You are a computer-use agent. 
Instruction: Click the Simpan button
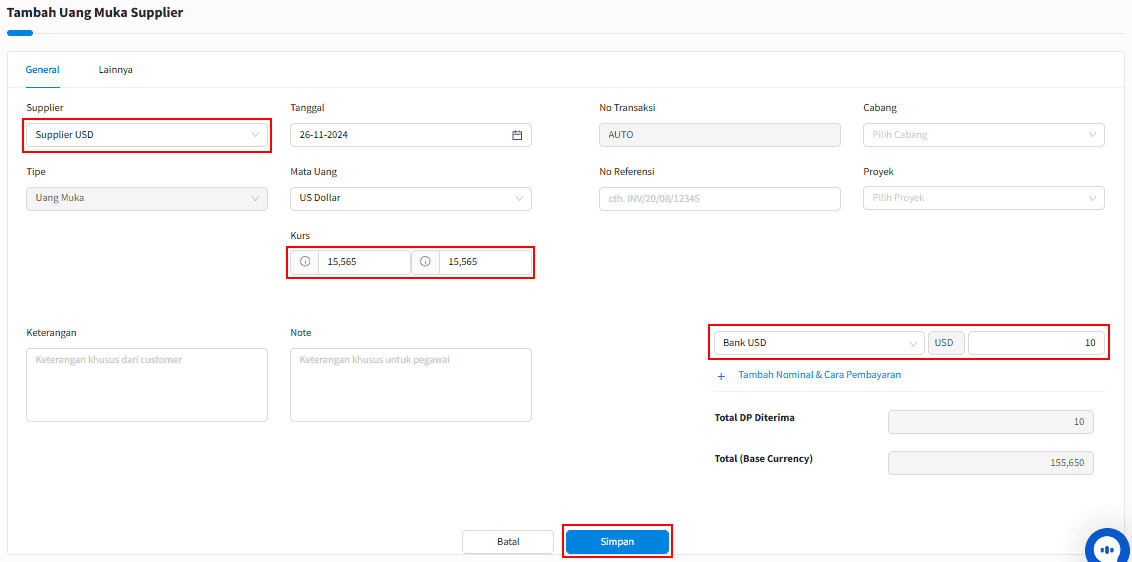coord(617,542)
